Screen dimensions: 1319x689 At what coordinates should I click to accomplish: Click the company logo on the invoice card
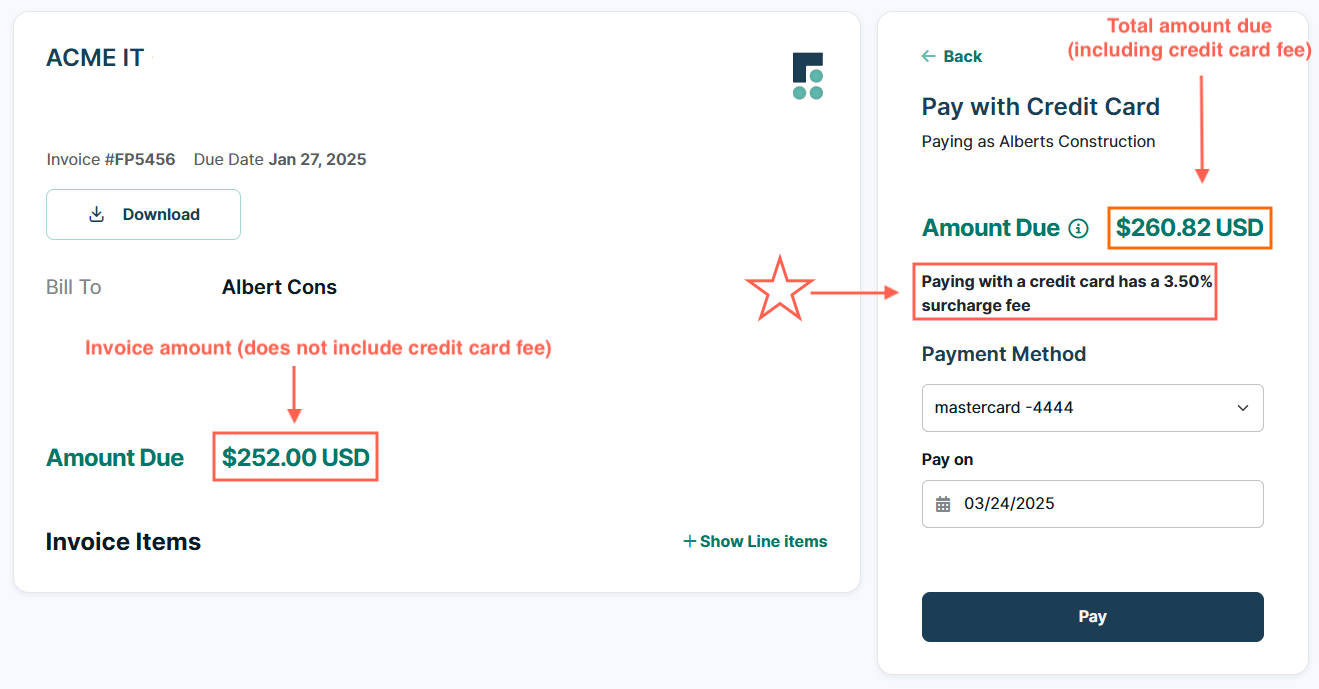click(808, 75)
